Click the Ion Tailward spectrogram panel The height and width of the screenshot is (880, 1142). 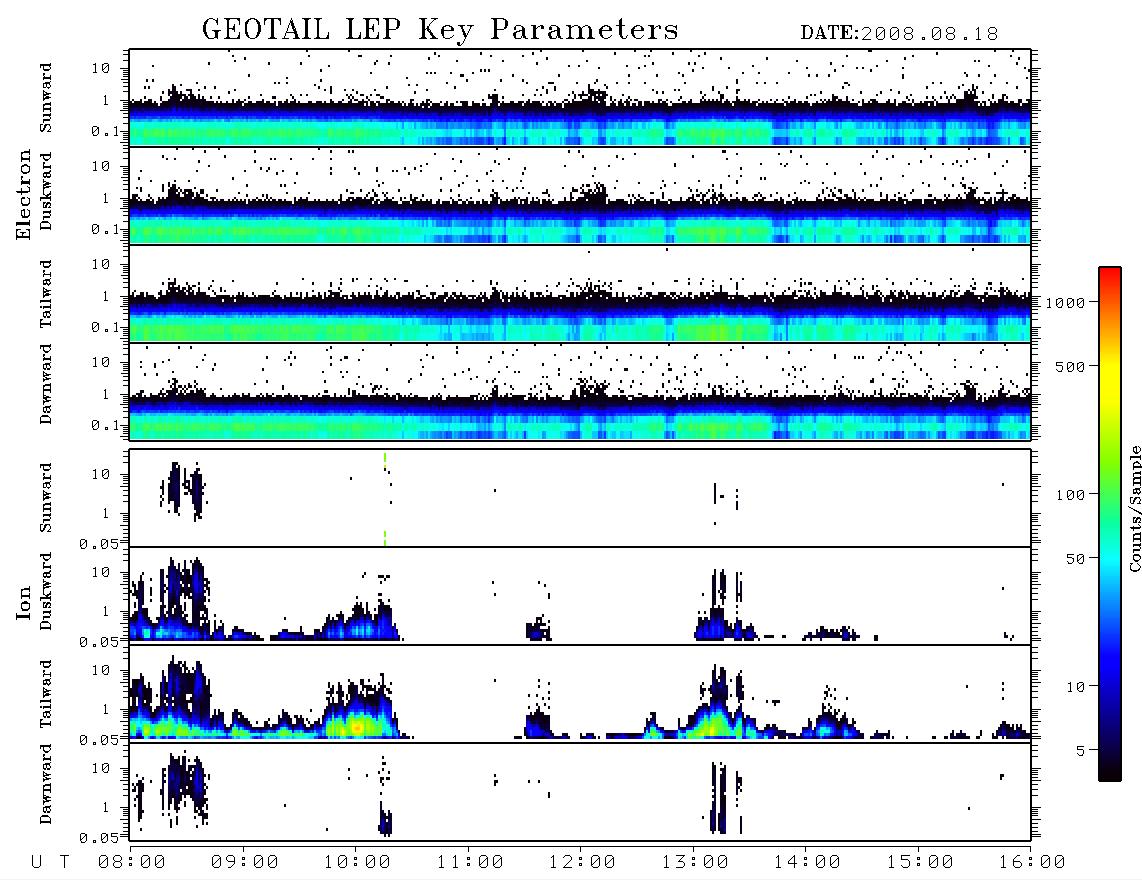point(580,694)
